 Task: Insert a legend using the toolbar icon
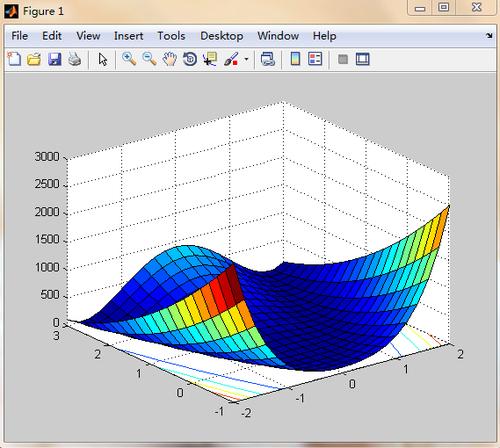315,59
